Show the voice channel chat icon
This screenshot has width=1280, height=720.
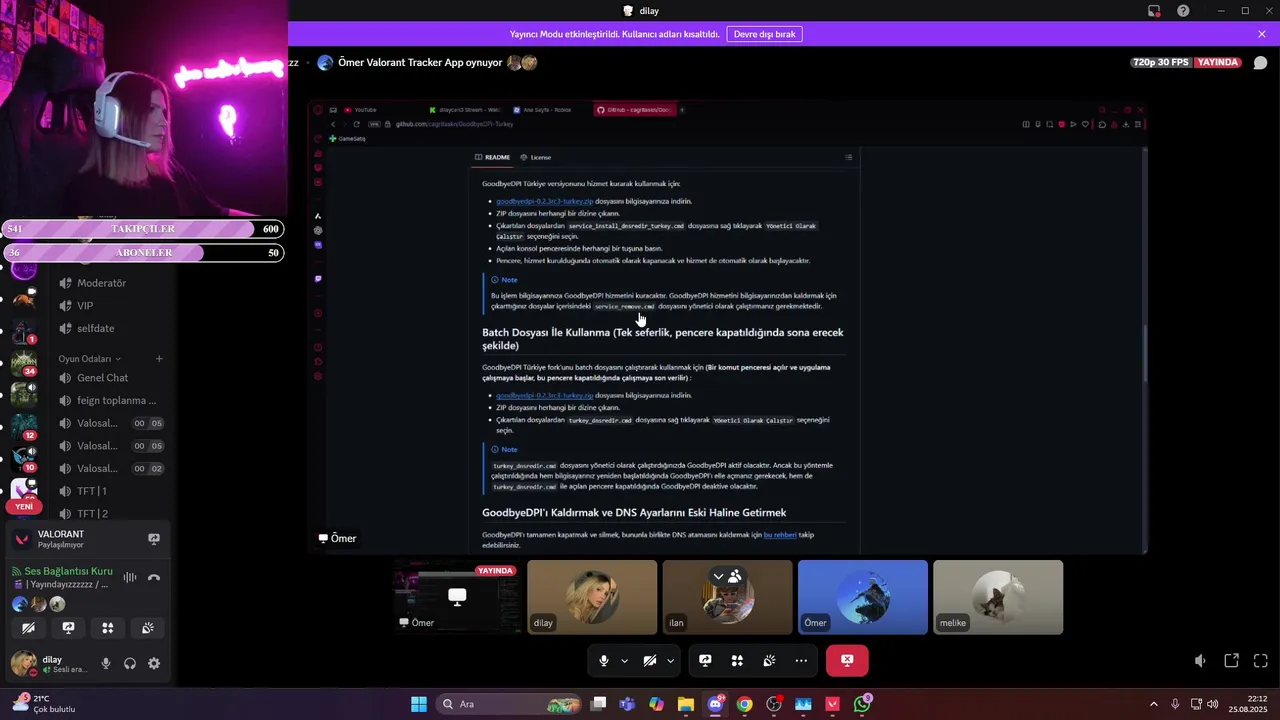[1260, 63]
